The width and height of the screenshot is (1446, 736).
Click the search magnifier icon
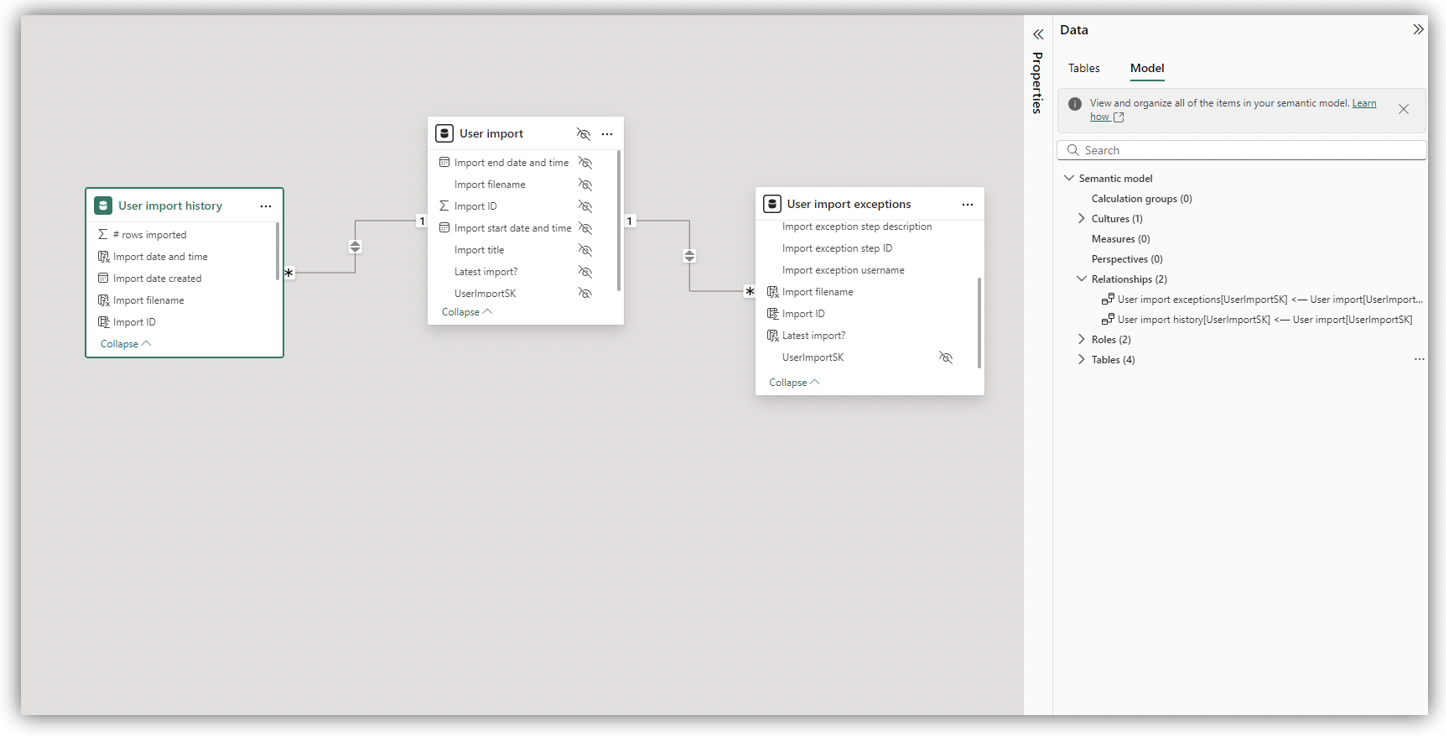pyautogui.click(x=1073, y=150)
